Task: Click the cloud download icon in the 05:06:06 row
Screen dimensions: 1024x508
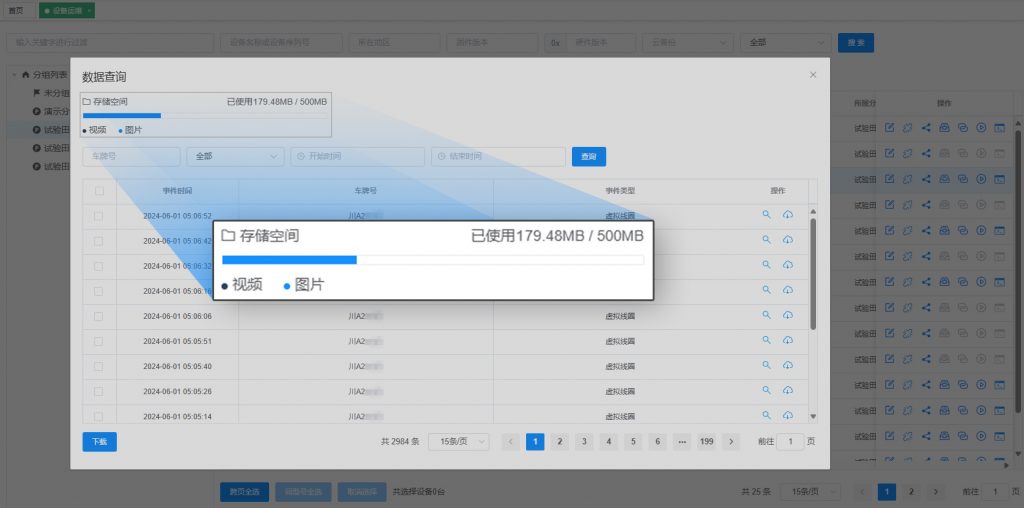Action: (788, 315)
